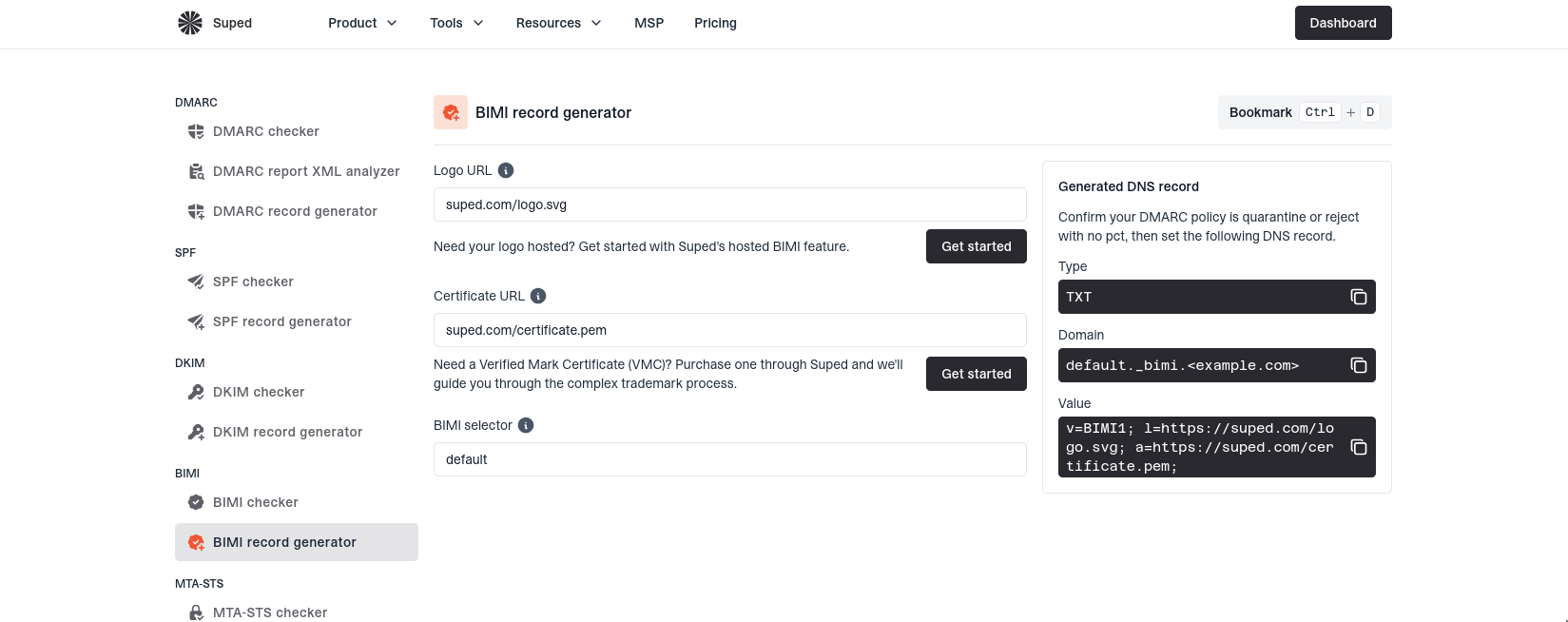The height and width of the screenshot is (622, 1568).
Task: Get started with Verified Mark Certificate purchase
Action: click(x=977, y=374)
